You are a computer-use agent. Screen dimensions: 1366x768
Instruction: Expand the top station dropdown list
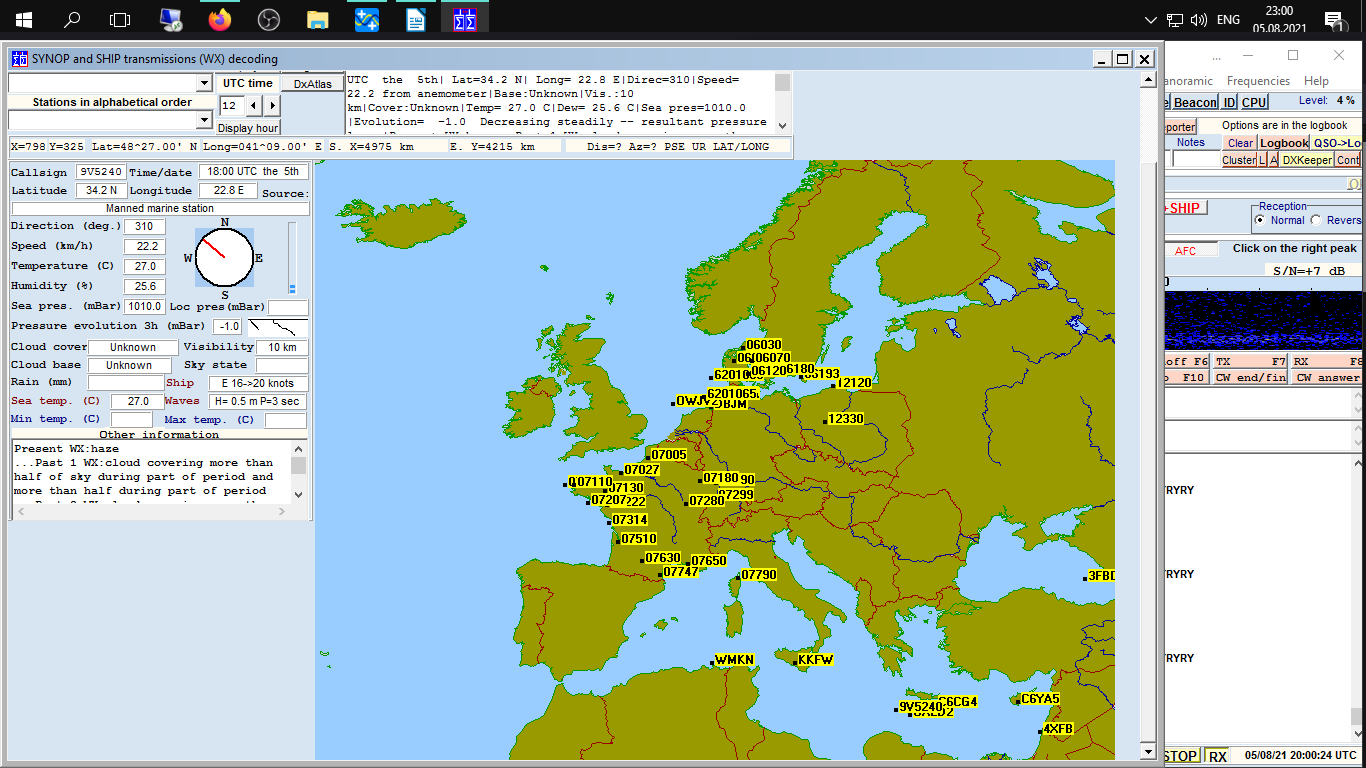point(204,83)
